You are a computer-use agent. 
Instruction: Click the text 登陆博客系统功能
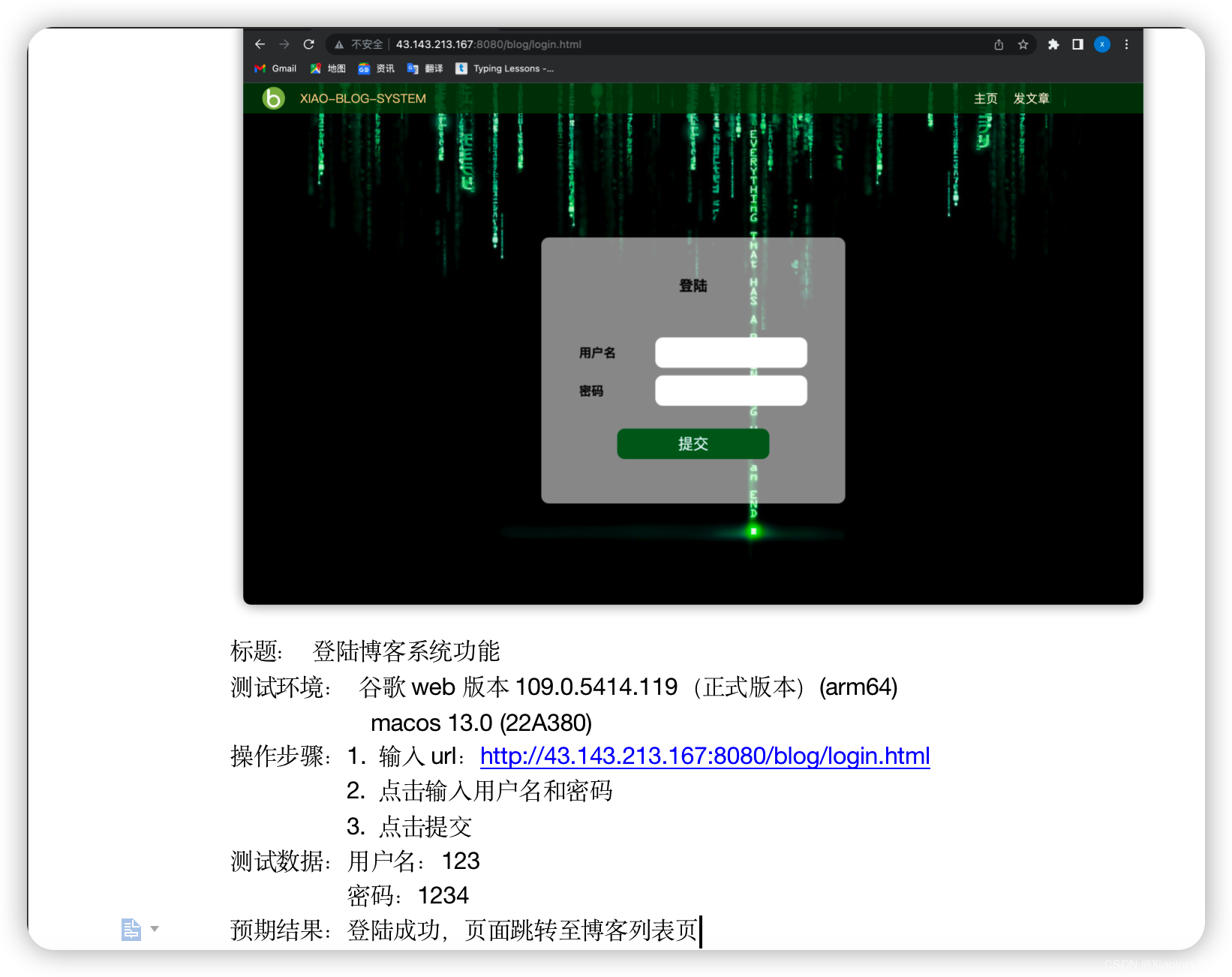point(406,651)
